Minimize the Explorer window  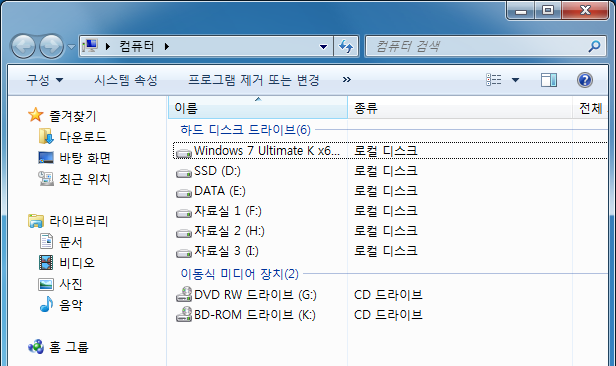pos(521,10)
